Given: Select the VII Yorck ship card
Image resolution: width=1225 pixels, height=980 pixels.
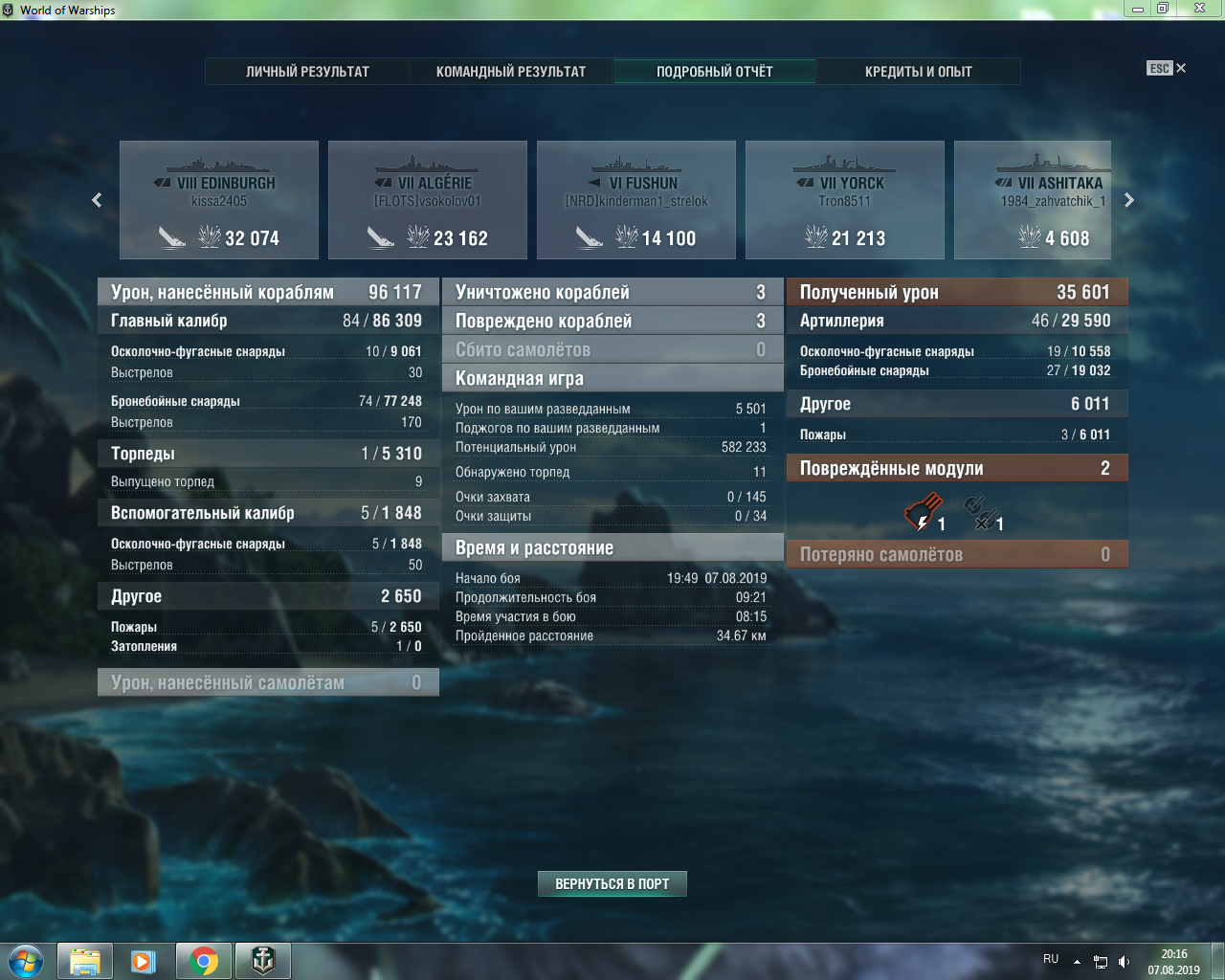Looking at the screenshot, I should coord(845,200).
